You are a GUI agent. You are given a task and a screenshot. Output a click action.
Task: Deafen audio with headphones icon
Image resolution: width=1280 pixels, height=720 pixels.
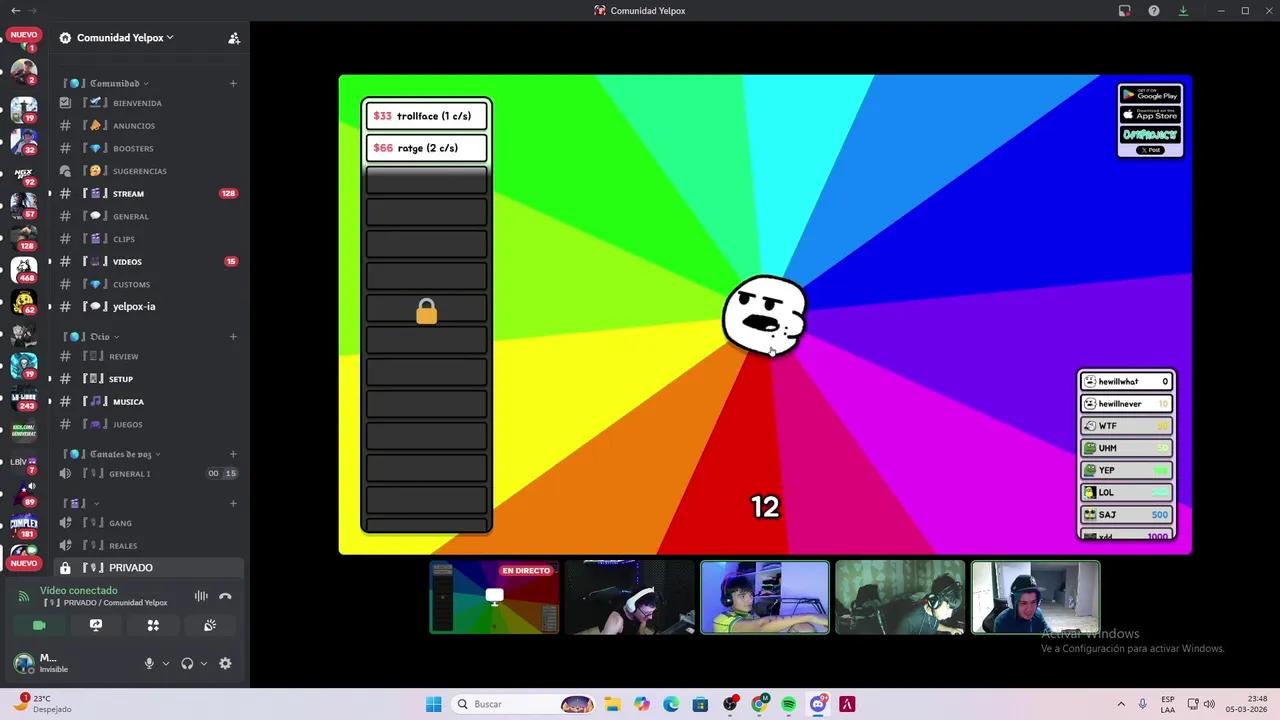[x=187, y=663]
